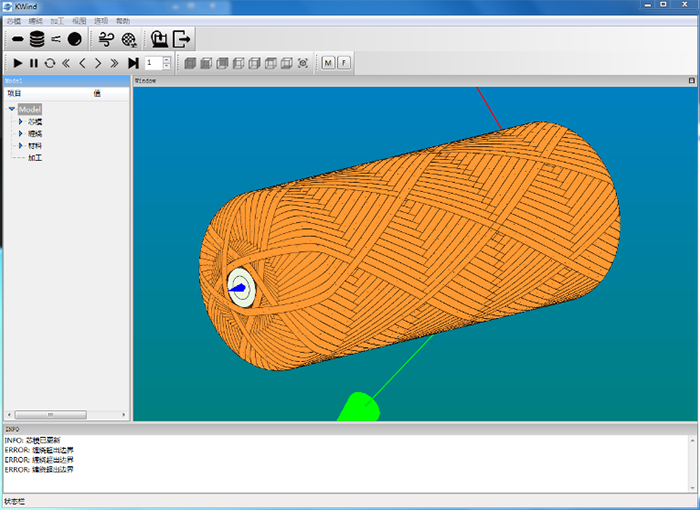This screenshot has height=510, width=700.
Task: Click the view cube icon left of zoom-fit
Action: (287, 63)
